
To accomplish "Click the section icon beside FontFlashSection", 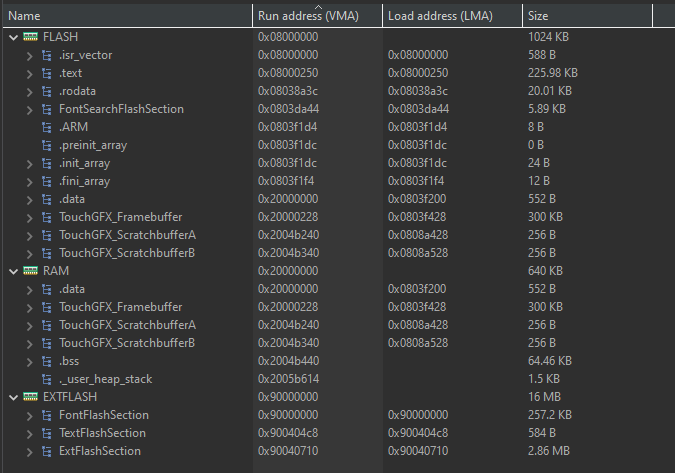I will tap(47, 415).
